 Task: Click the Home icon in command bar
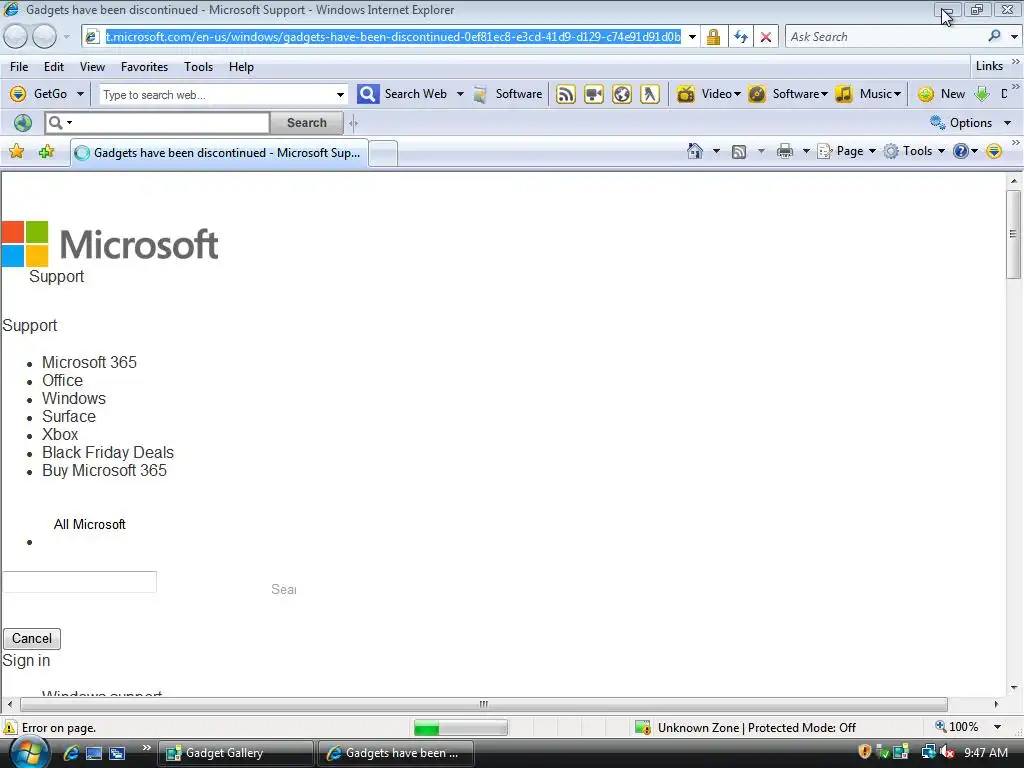click(695, 152)
